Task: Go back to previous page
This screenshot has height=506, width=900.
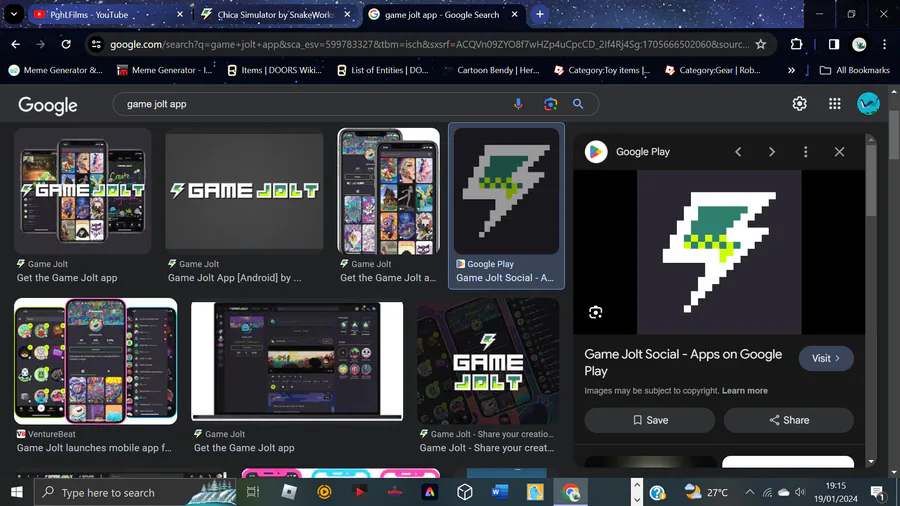Action: point(15,44)
